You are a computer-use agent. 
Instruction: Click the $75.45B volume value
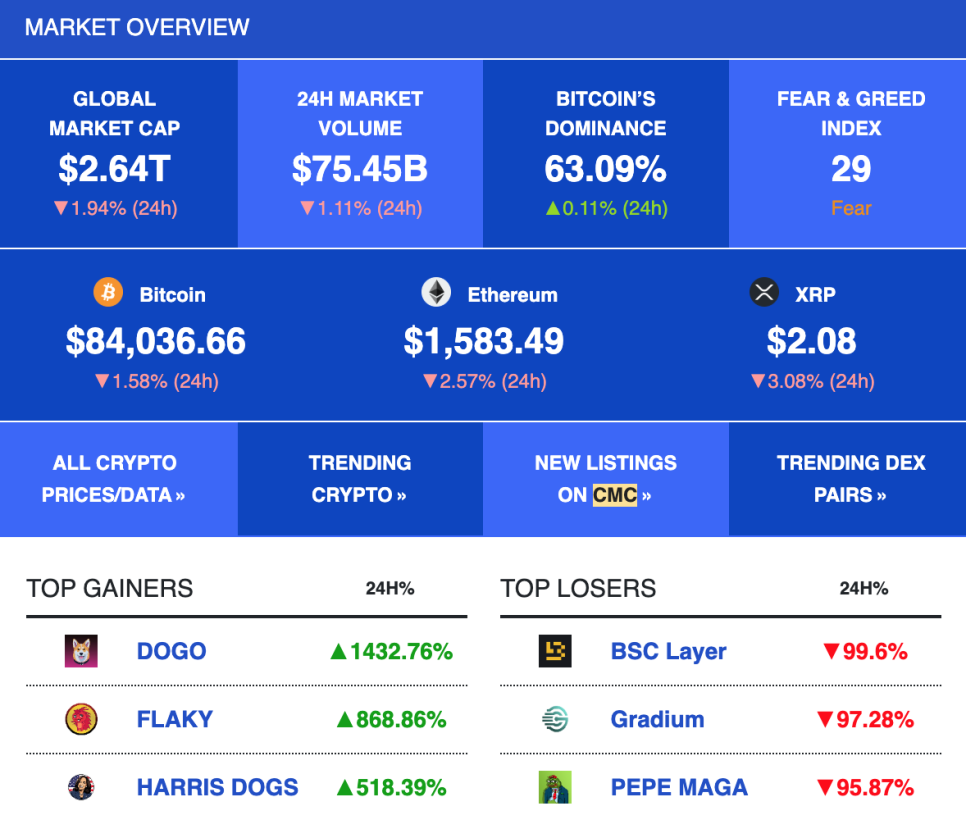coord(360,169)
